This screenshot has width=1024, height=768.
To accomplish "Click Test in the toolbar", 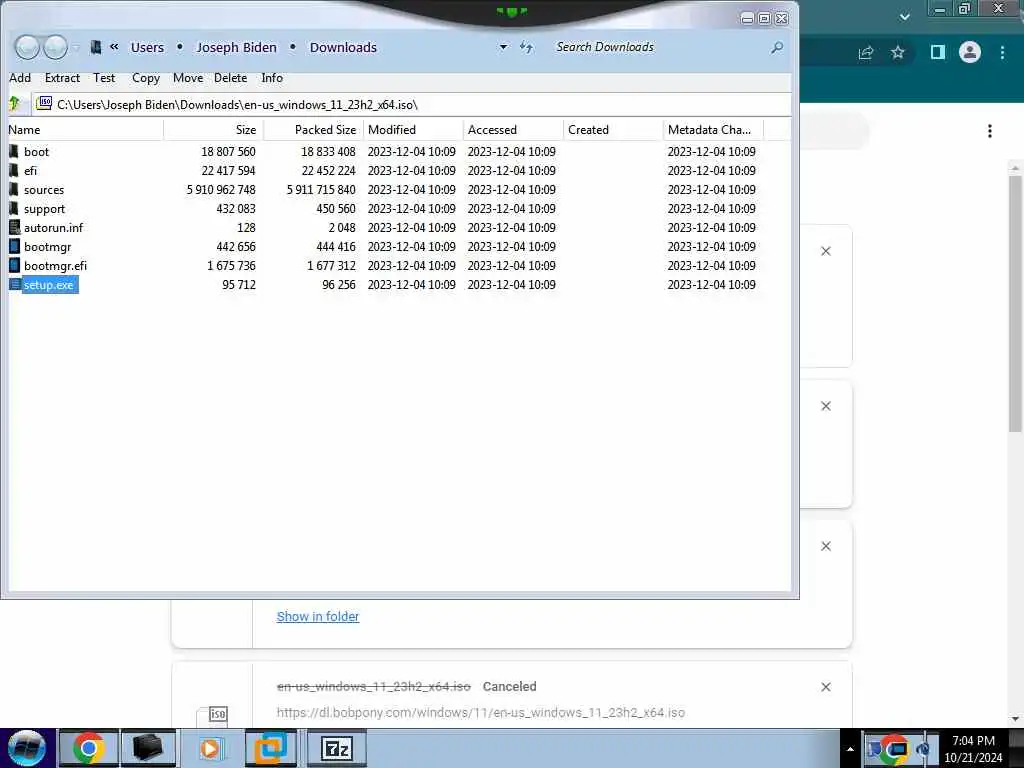I will pos(104,78).
